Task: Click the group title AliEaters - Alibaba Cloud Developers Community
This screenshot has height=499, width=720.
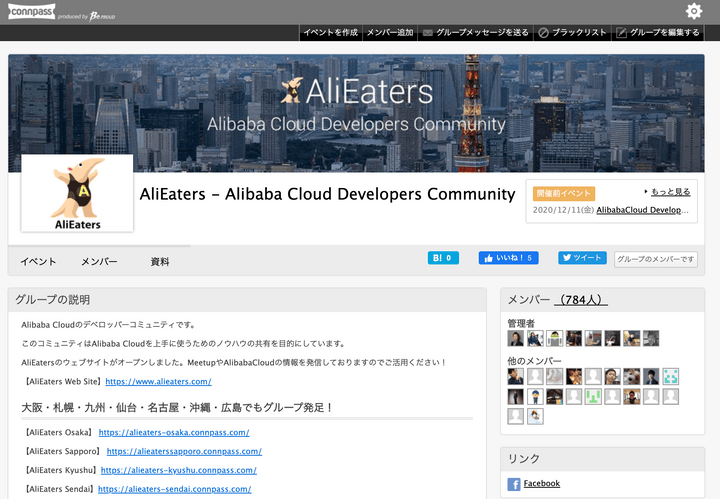Action: click(327, 194)
